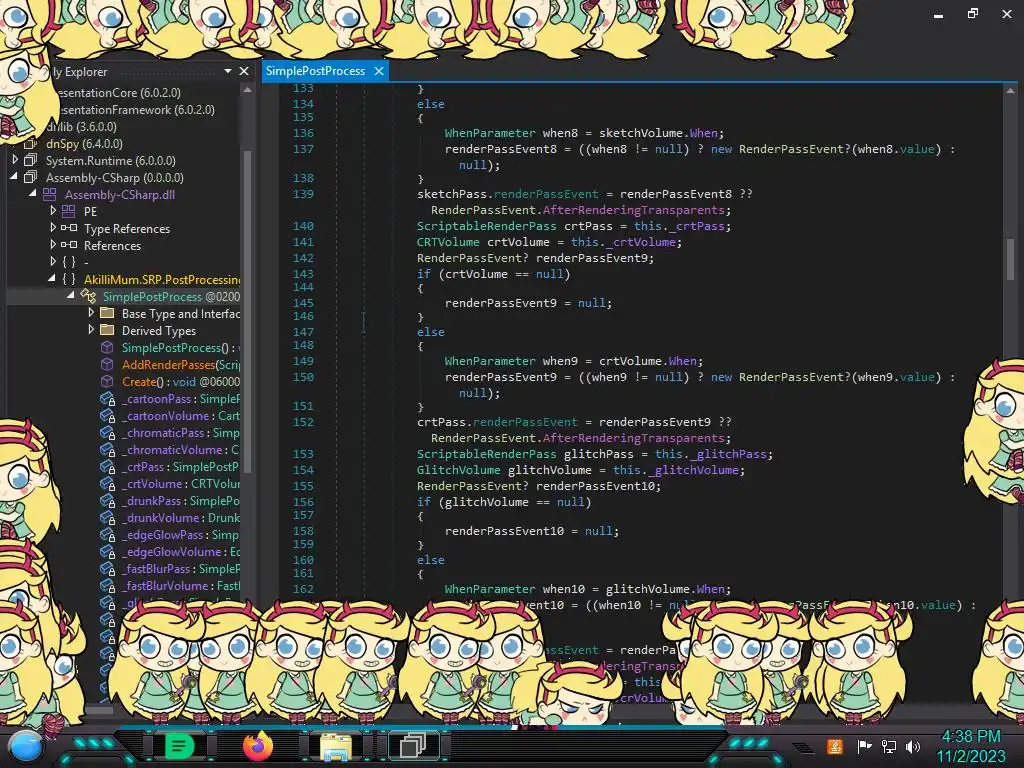Screen dimensions: 1024x768
Task: Click _crtPass reference on line 140
Action: (x=699, y=226)
